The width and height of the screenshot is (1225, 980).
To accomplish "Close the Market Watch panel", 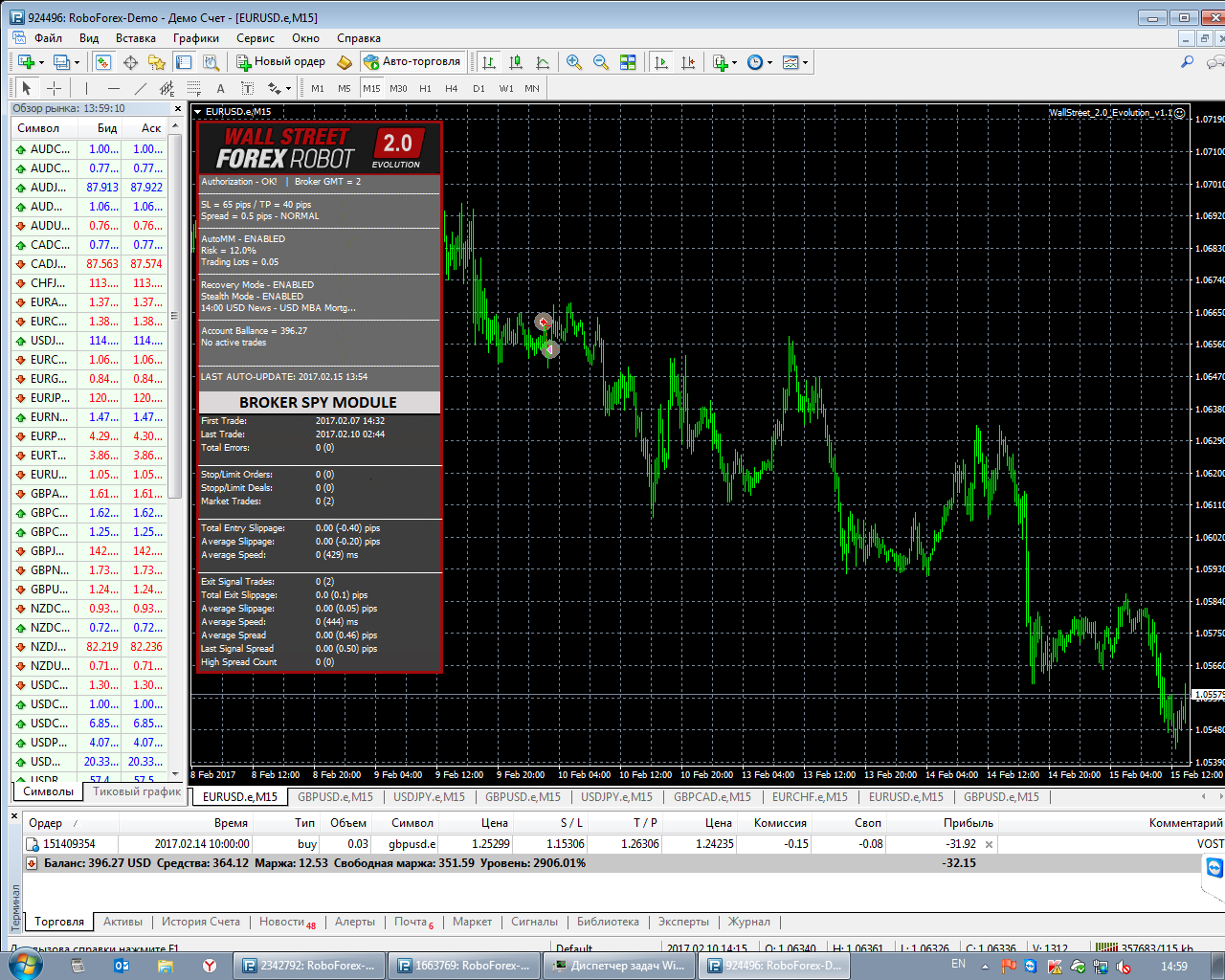I will coord(177,108).
